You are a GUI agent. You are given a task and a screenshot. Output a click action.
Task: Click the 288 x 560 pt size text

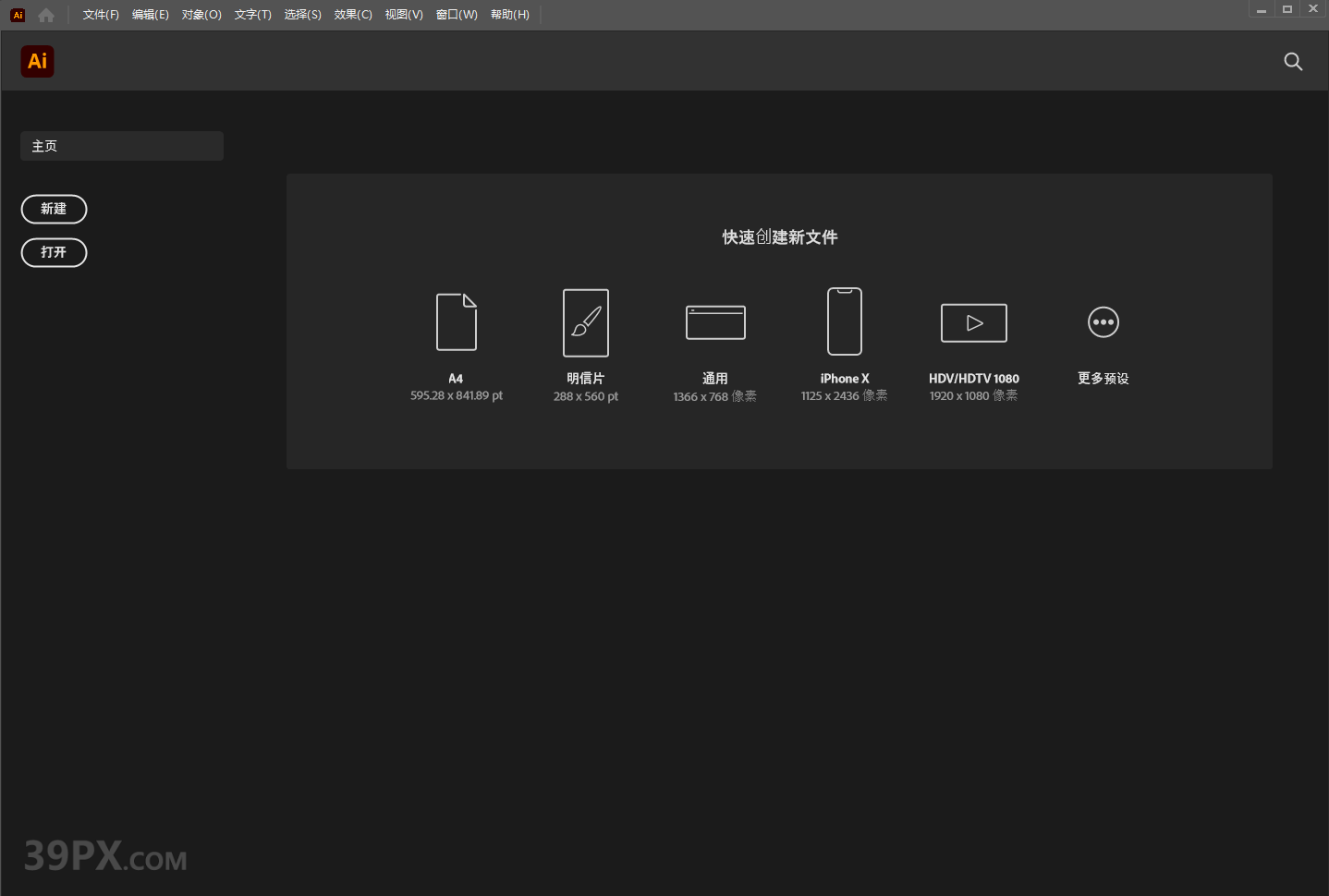[x=586, y=396]
